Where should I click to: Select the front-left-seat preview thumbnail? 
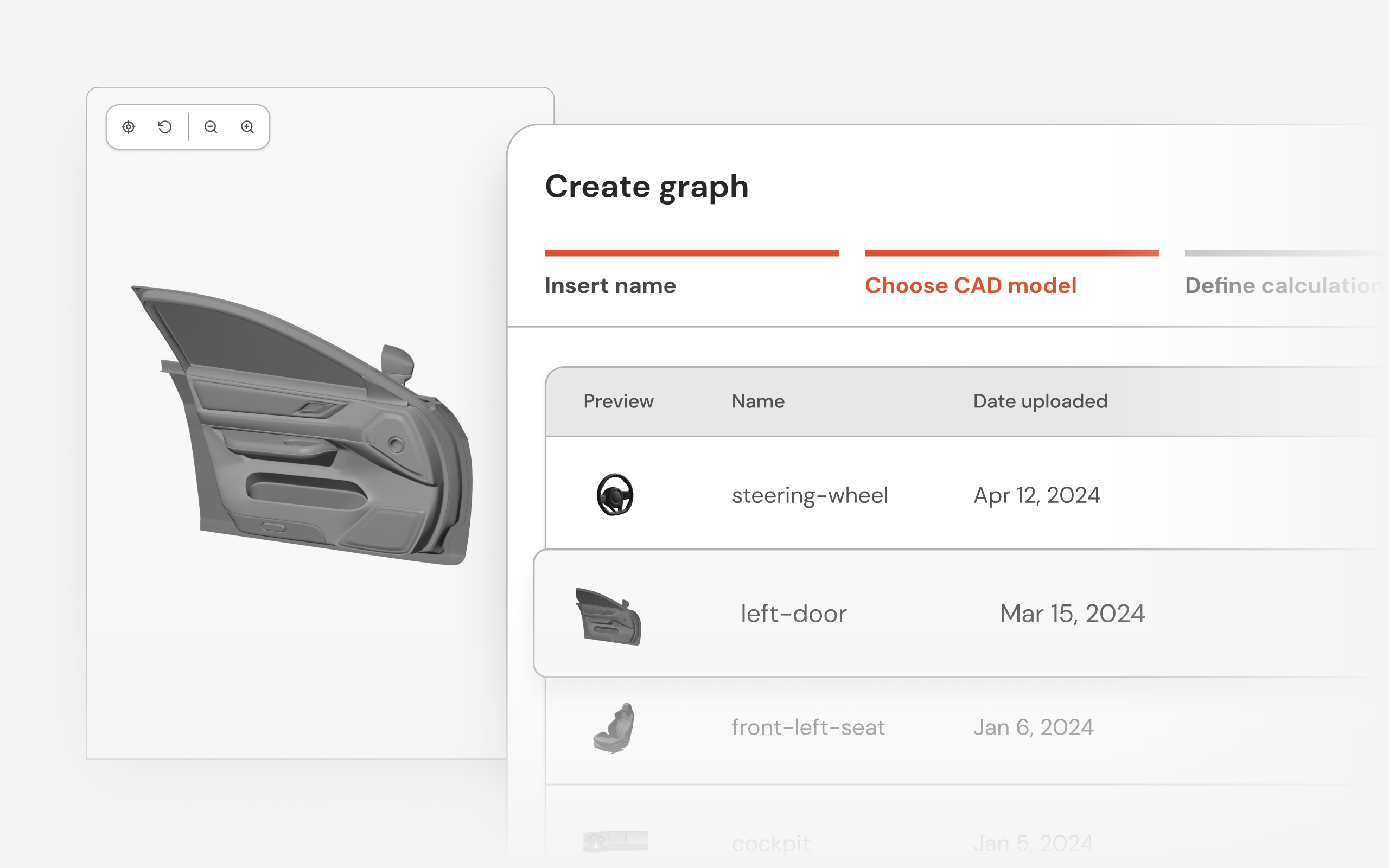click(x=614, y=727)
